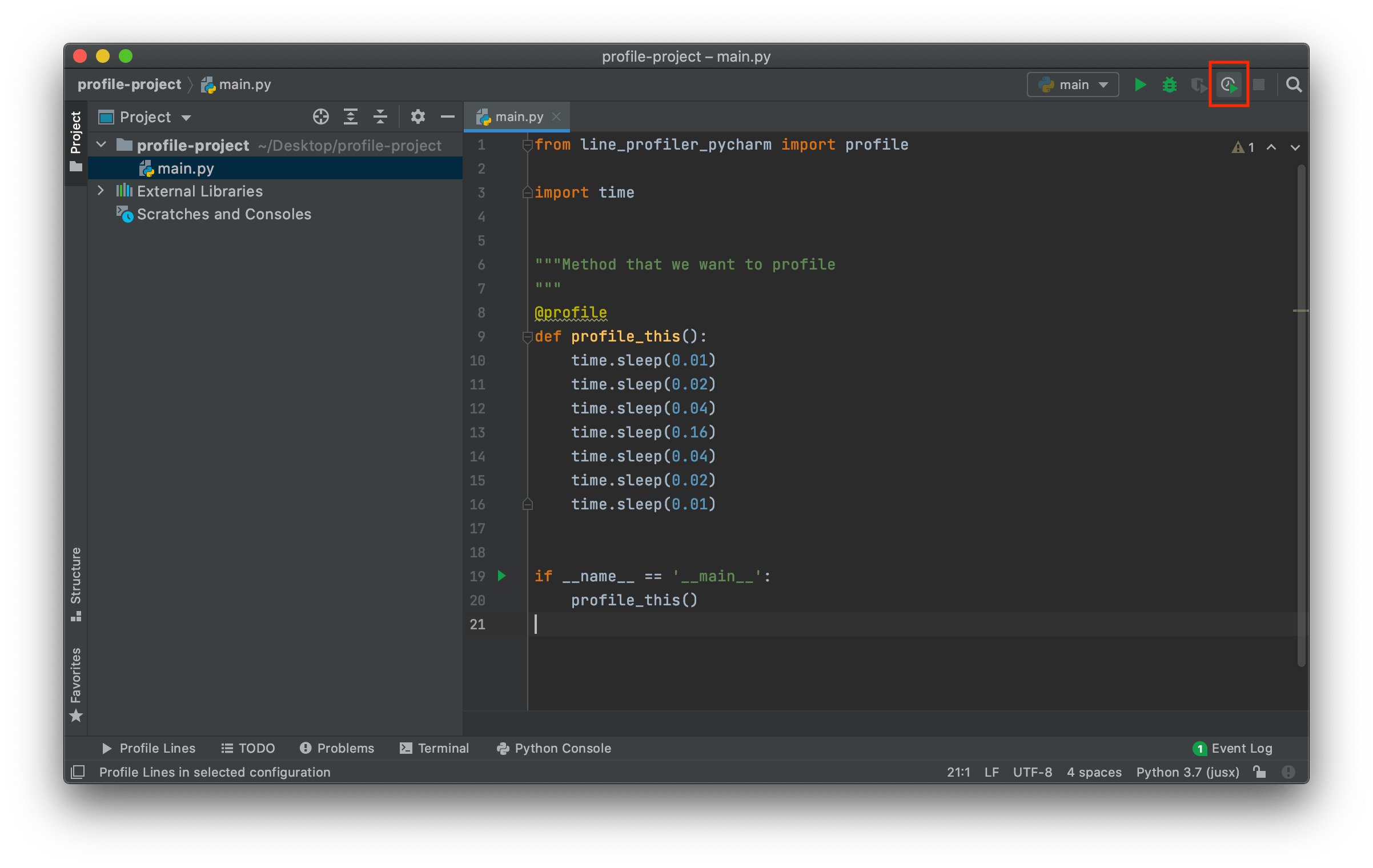1373x868 pixels.
Task: Click the locate/select opened file crosshair icon
Action: 321,116
